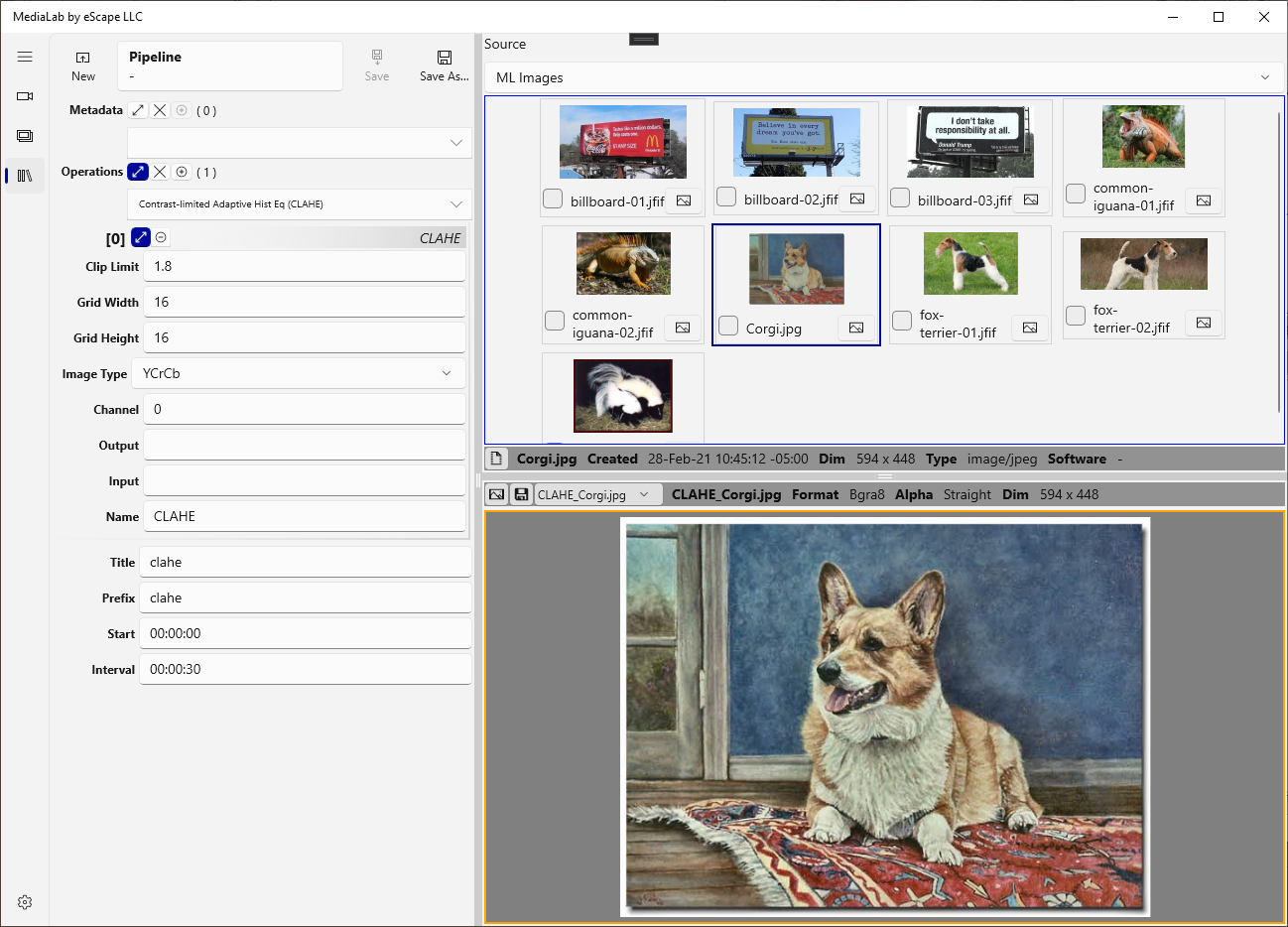
Task: Open the CLAHE_Corgi.jpg output dropdown
Action: [598, 494]
